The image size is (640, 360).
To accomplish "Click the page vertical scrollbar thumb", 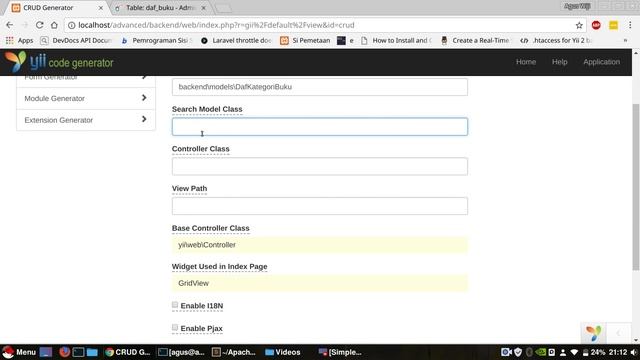I will pos(636,187).
